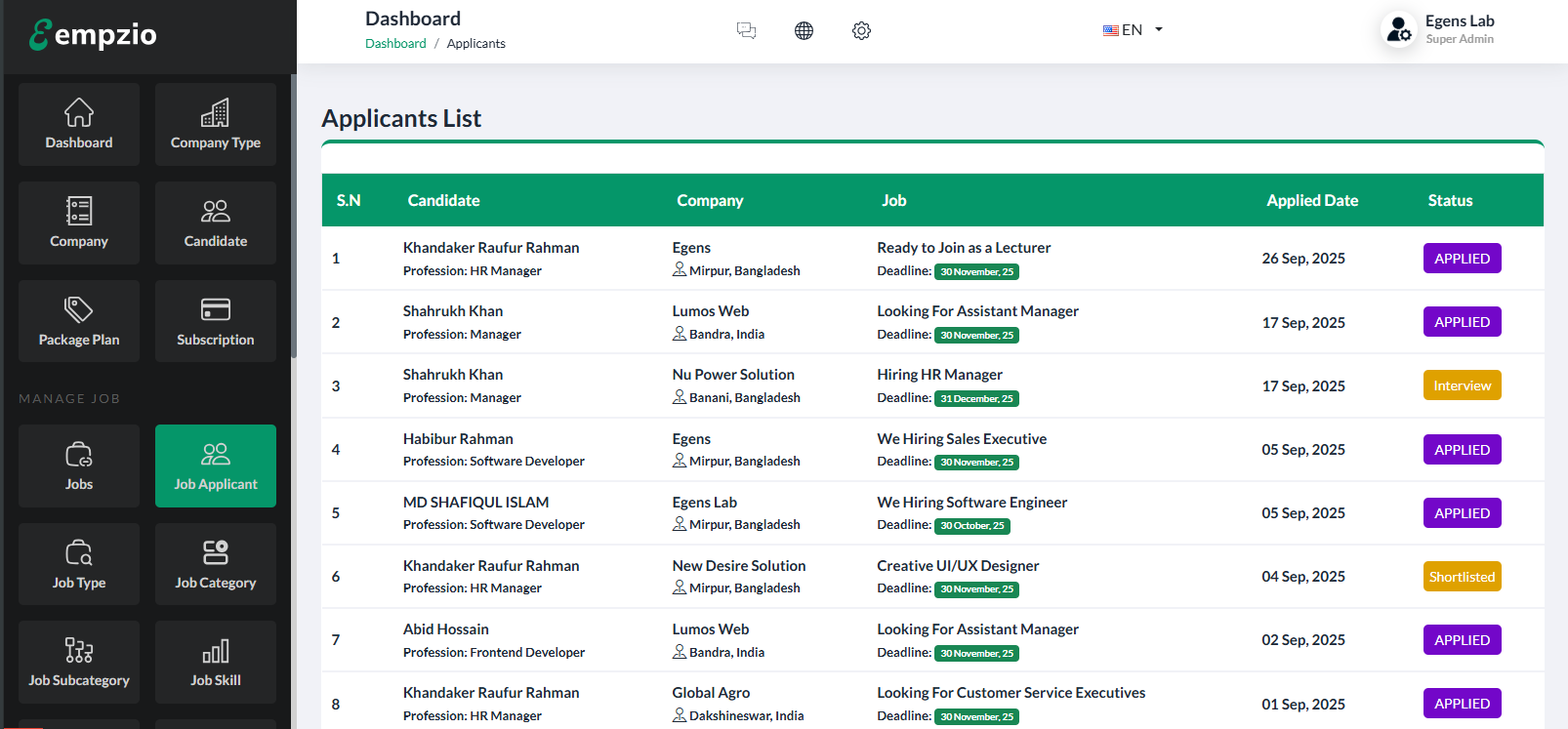This screenshot has height=729, width=1568.
Task: Click the Shortlisted status button
Action: [1462, 577]
